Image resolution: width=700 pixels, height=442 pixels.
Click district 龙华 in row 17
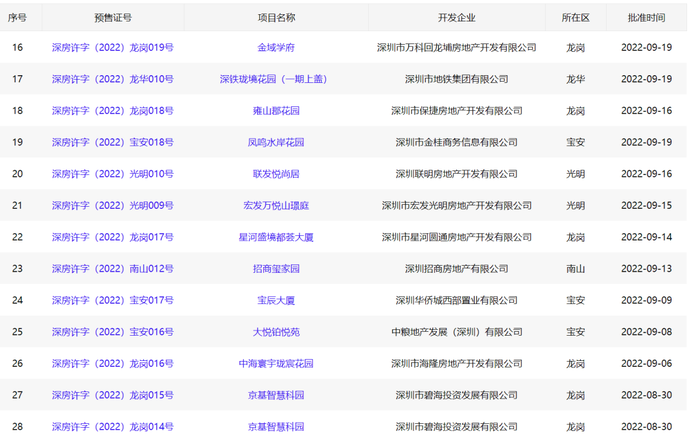575,79
